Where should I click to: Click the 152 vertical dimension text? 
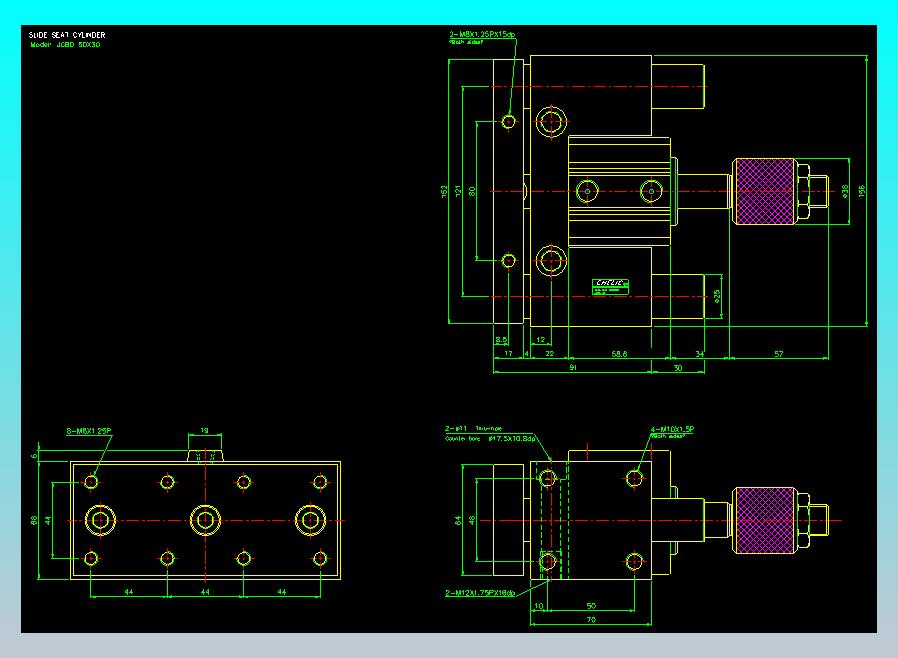click(x=444, y=191)
